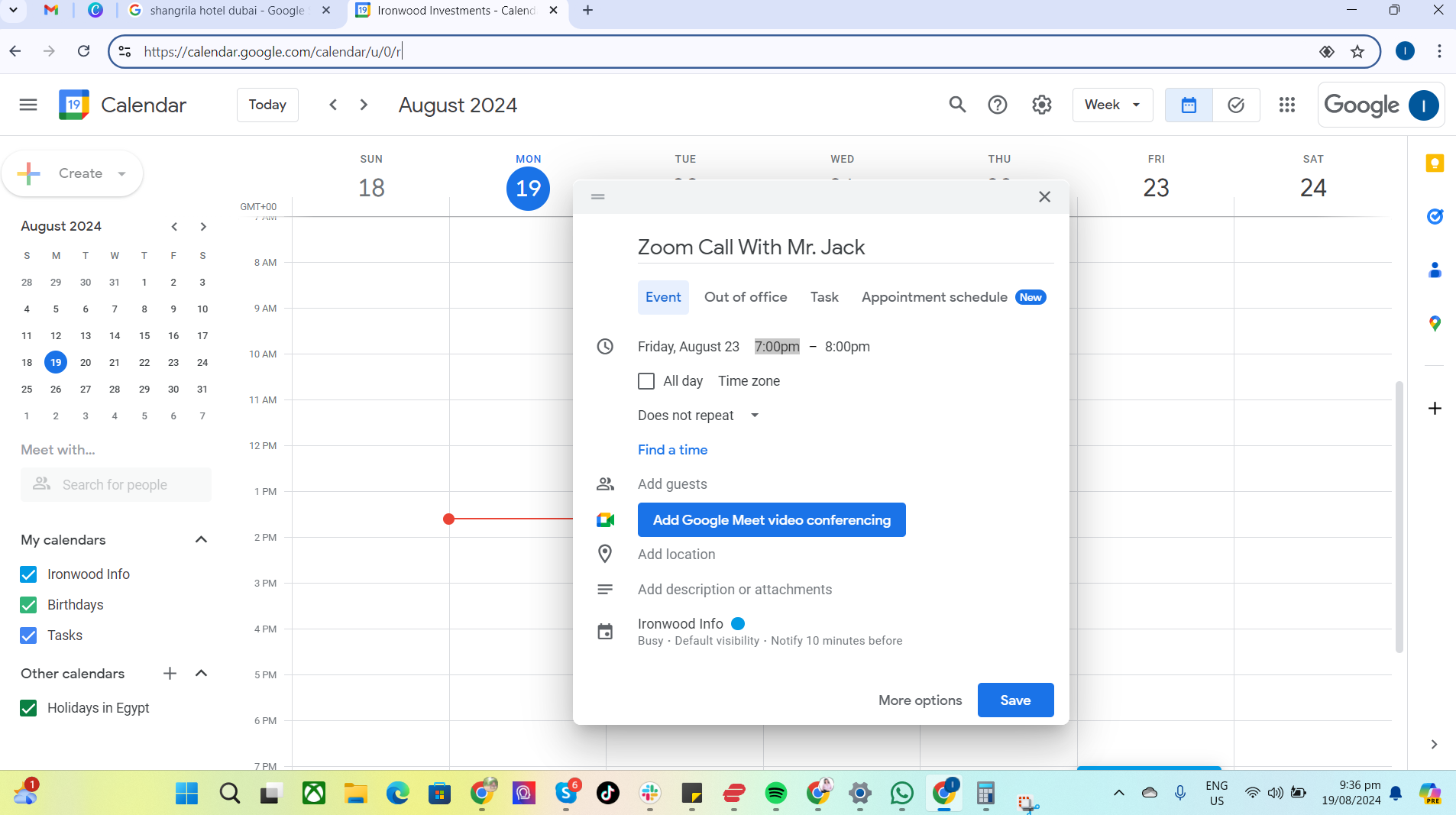Image resolution: width=1456 pixels, height=815 pixels.
Task: Bookmark this page with the star
Action: pyautogui.click(x=1357, y=52)
